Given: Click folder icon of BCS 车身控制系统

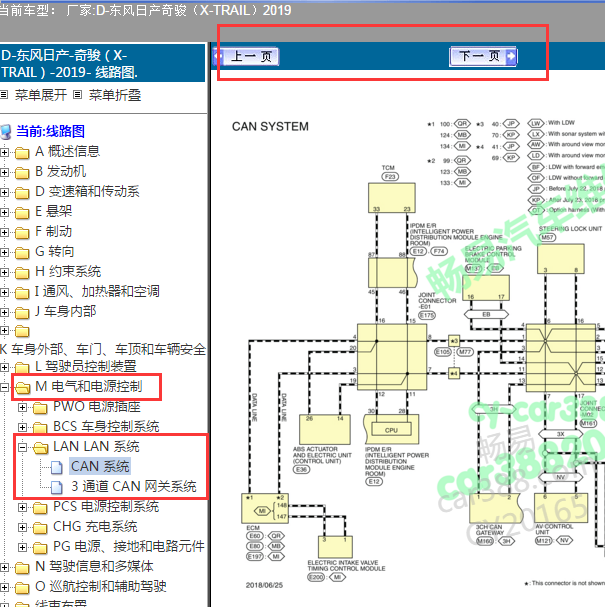Looking at the screenshot, I should click(40, 428).
